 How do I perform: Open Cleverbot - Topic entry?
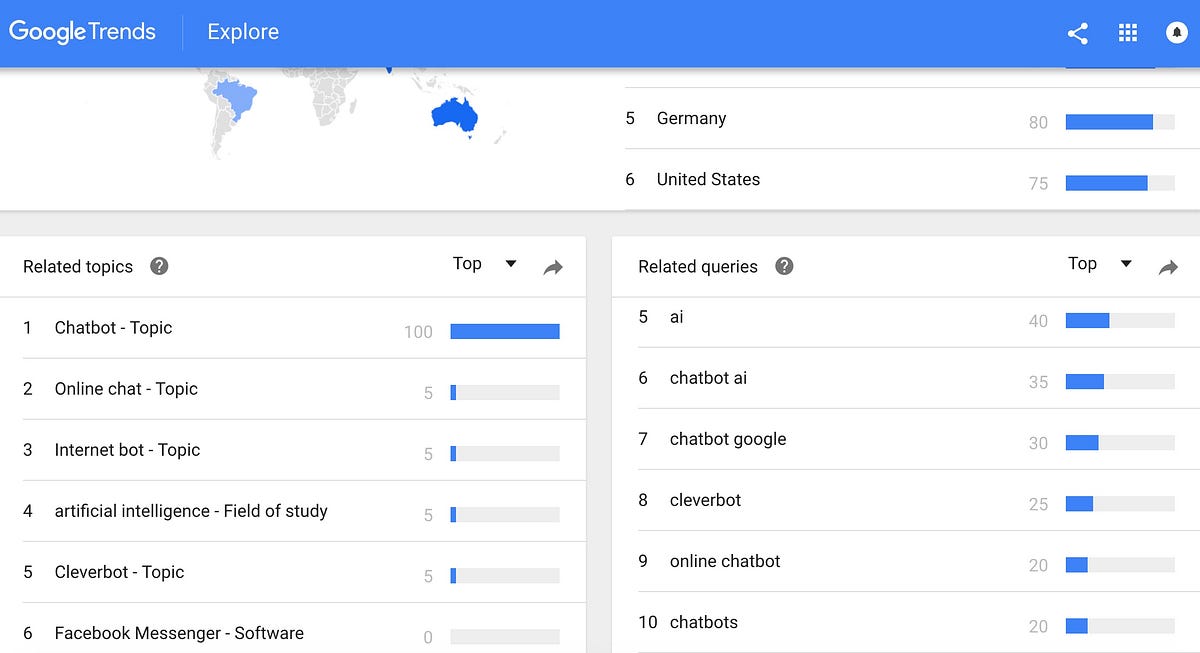[119, 572]
